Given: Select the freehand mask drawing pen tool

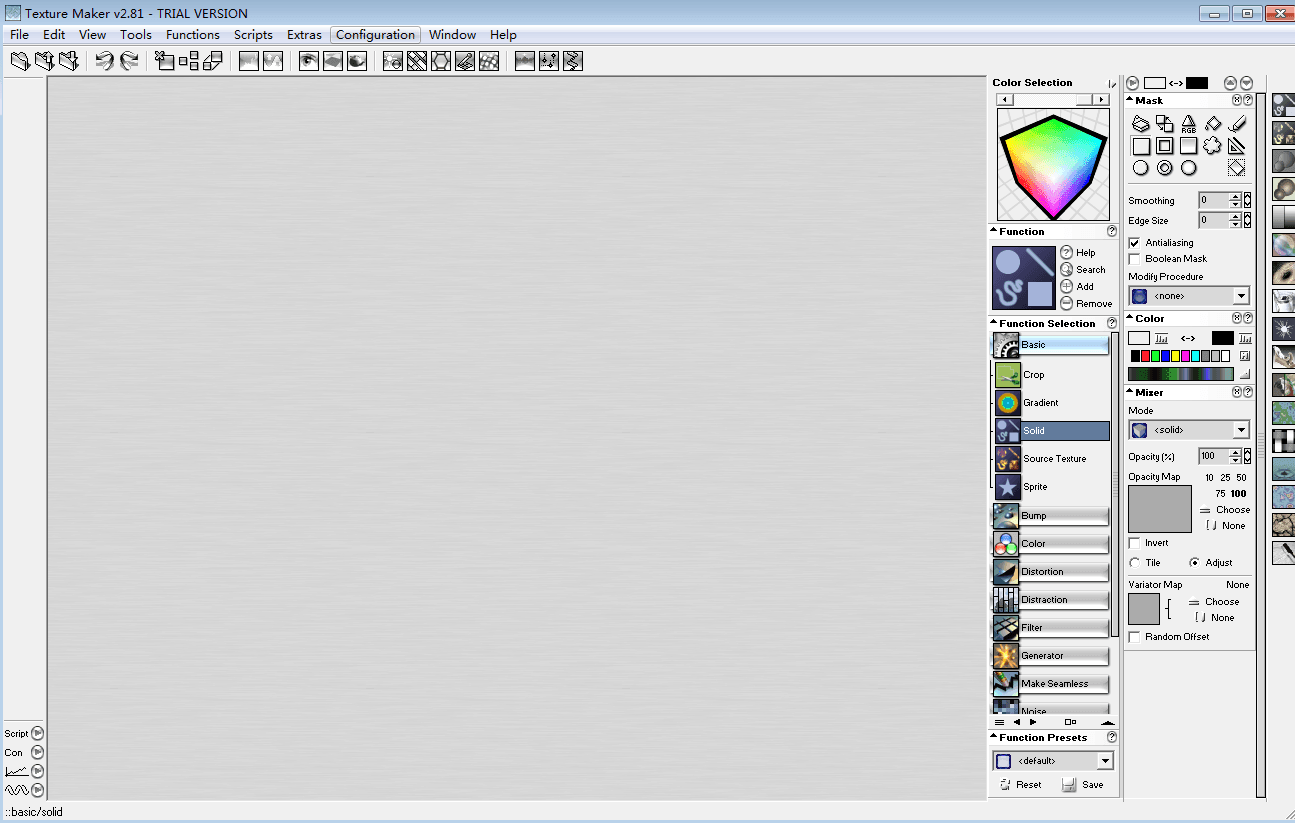Looking at the screenshot, I should 1237,123.
